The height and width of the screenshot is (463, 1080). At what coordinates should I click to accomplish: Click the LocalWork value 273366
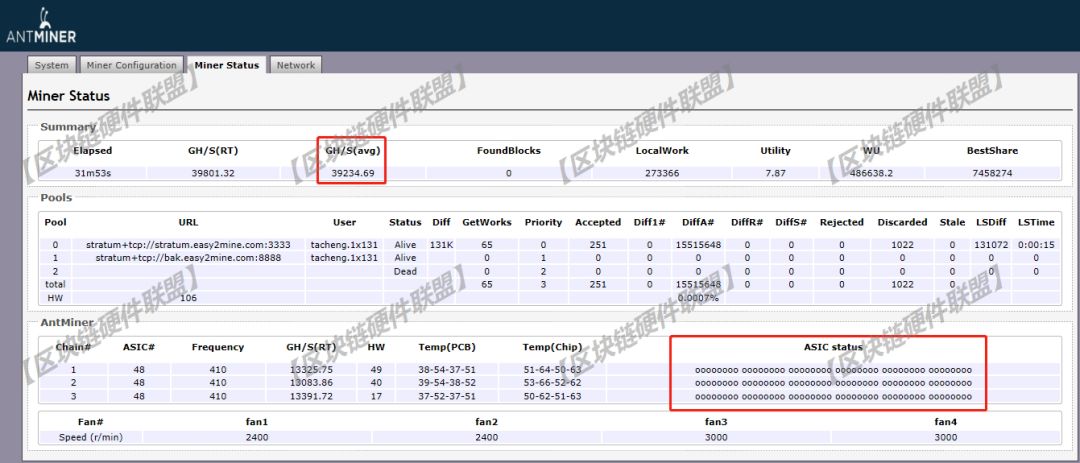click(662, 173)
